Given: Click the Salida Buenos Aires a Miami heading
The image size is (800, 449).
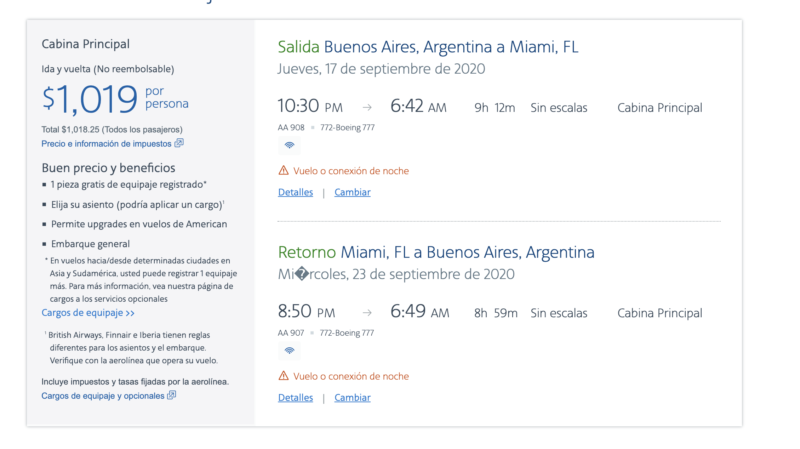Looking at the screenshot, I should (428, 47).
